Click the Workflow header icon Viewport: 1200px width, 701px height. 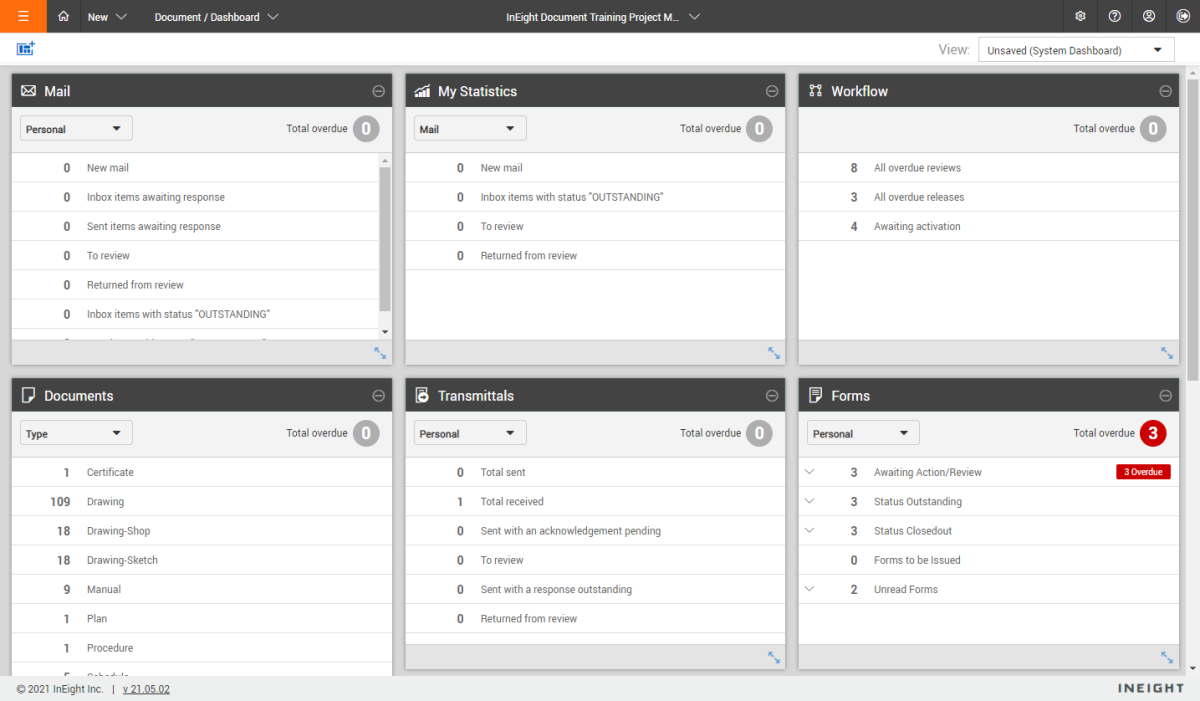815,91
